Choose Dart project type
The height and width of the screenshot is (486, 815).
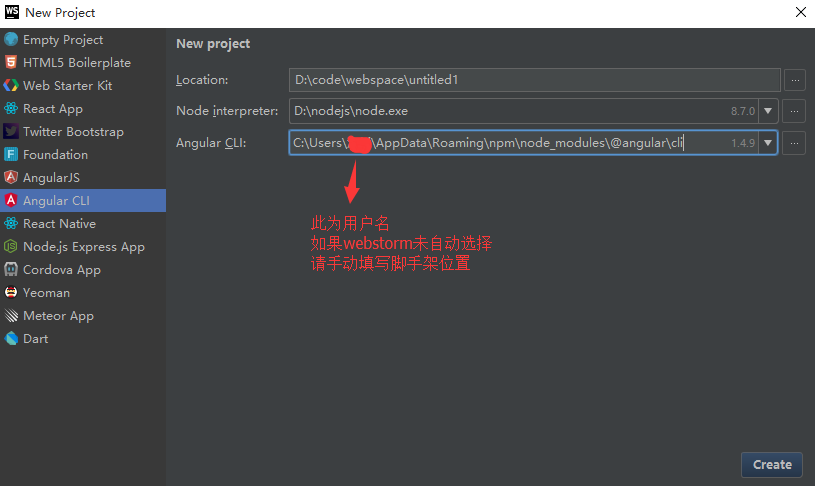click(x=83, y=338)
